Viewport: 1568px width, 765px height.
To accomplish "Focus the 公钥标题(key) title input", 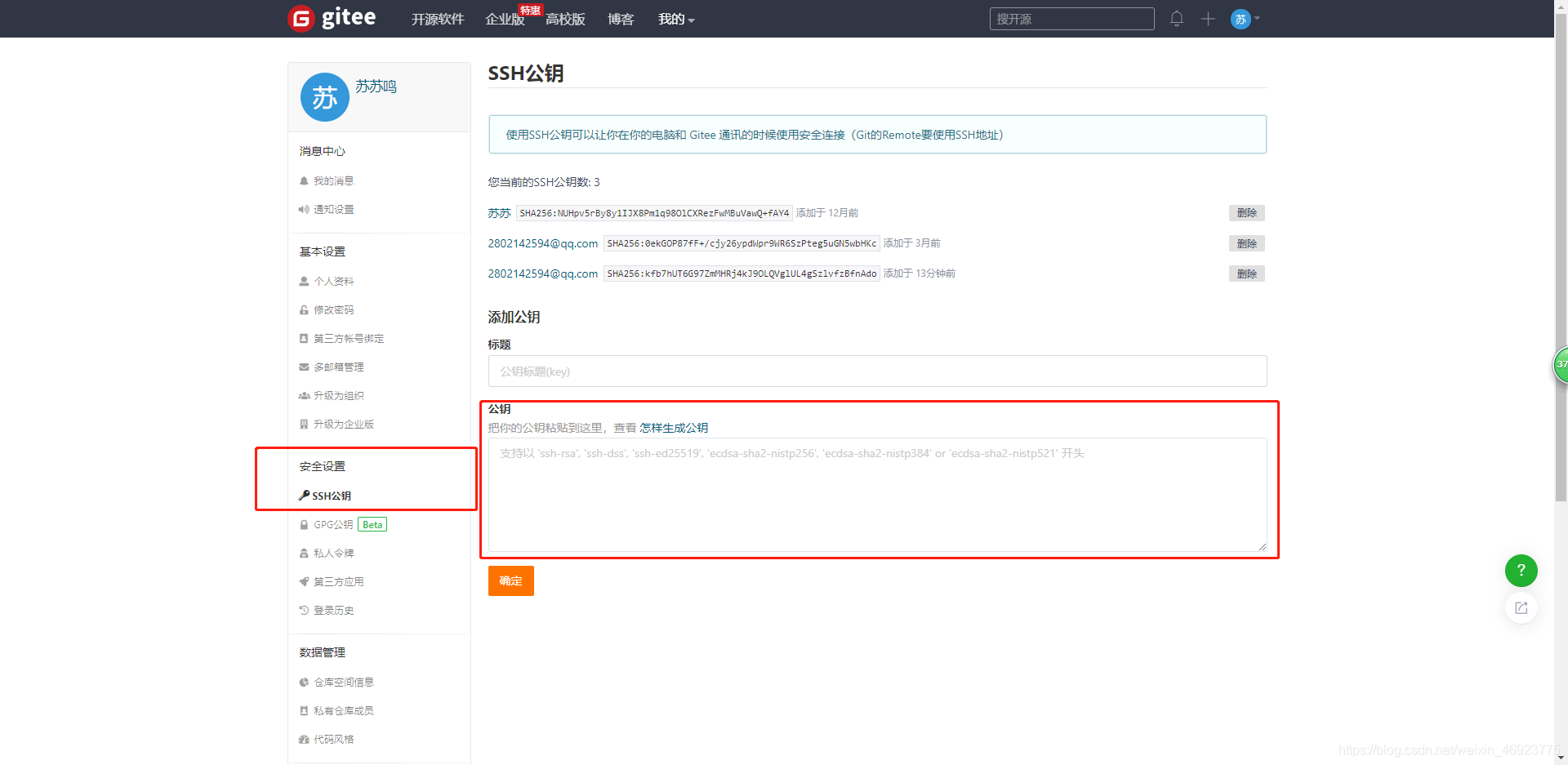I will pos(877,371).
